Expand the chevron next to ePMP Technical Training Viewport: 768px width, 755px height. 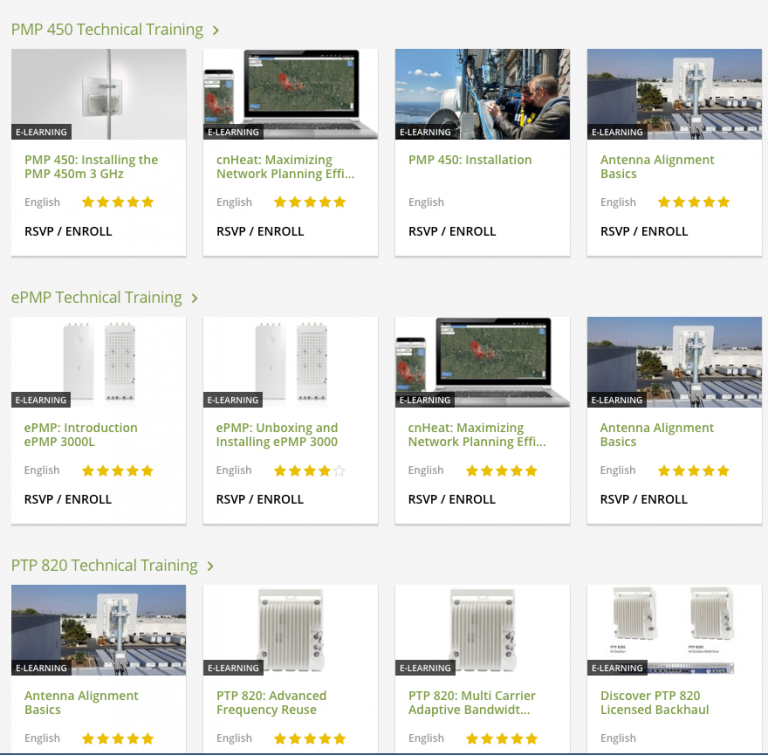click(x=194, y=298)
